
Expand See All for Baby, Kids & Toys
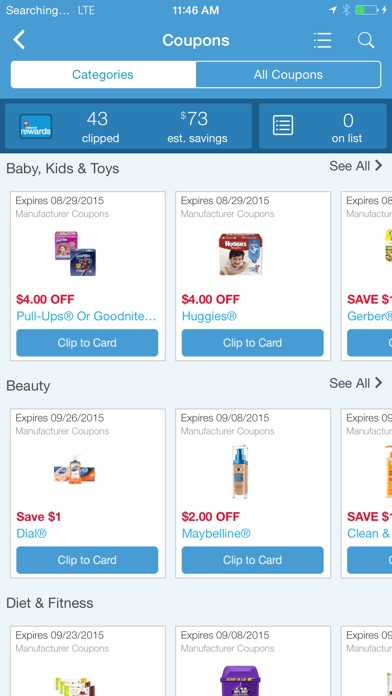pyautogui.click(x=356, y=166)
